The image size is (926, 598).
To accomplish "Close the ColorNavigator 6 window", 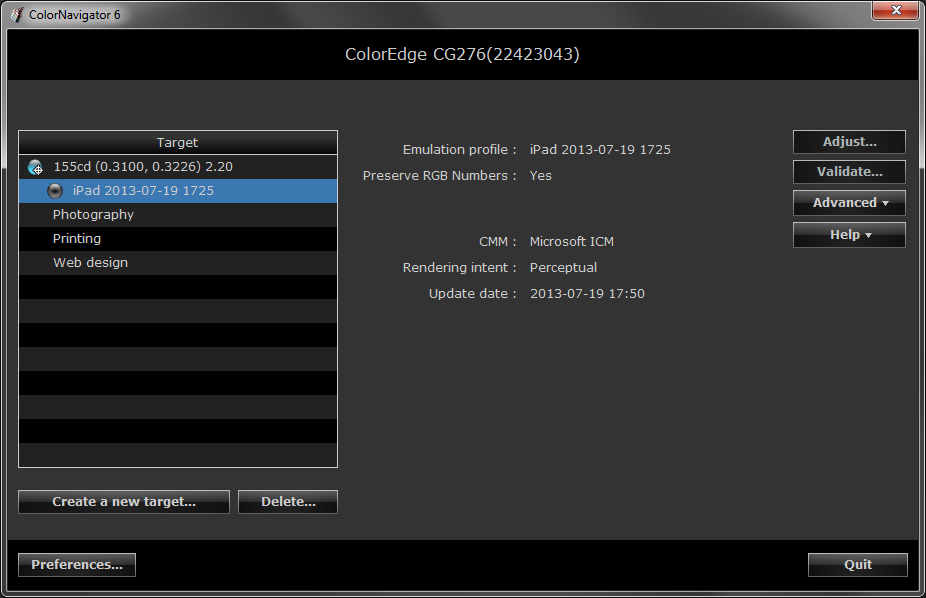I will pyautogui.click(x=895, y=10).
